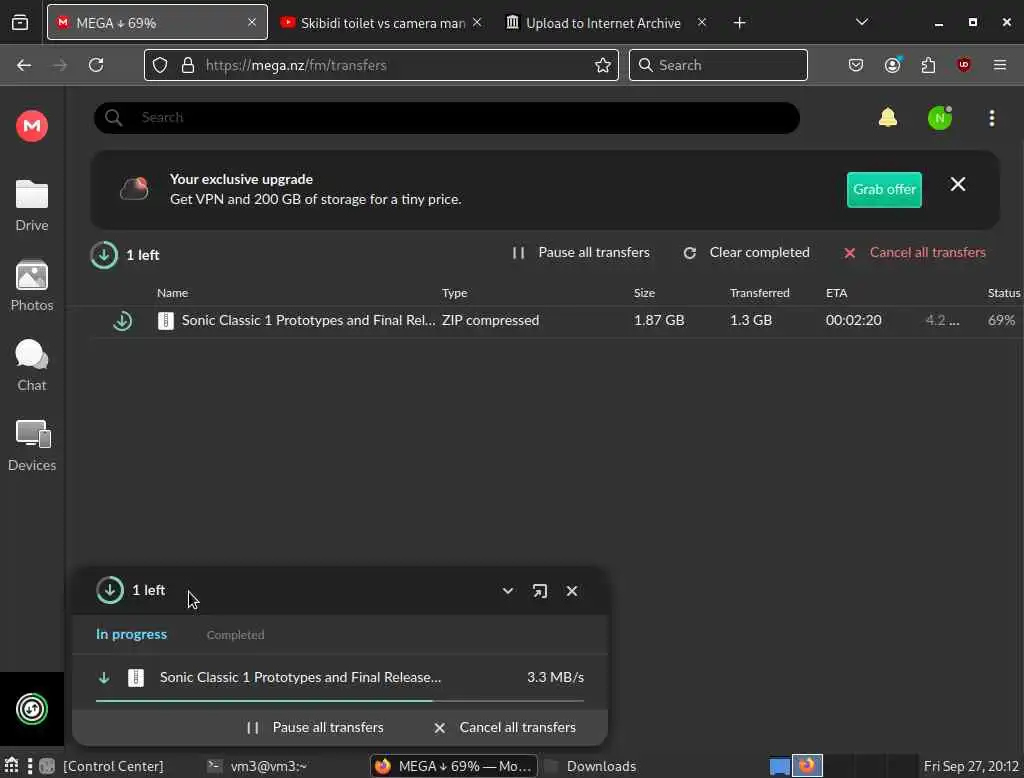Select the tracking protection shield icon
The image size is (1024, 778).
[x=160, y=65]
